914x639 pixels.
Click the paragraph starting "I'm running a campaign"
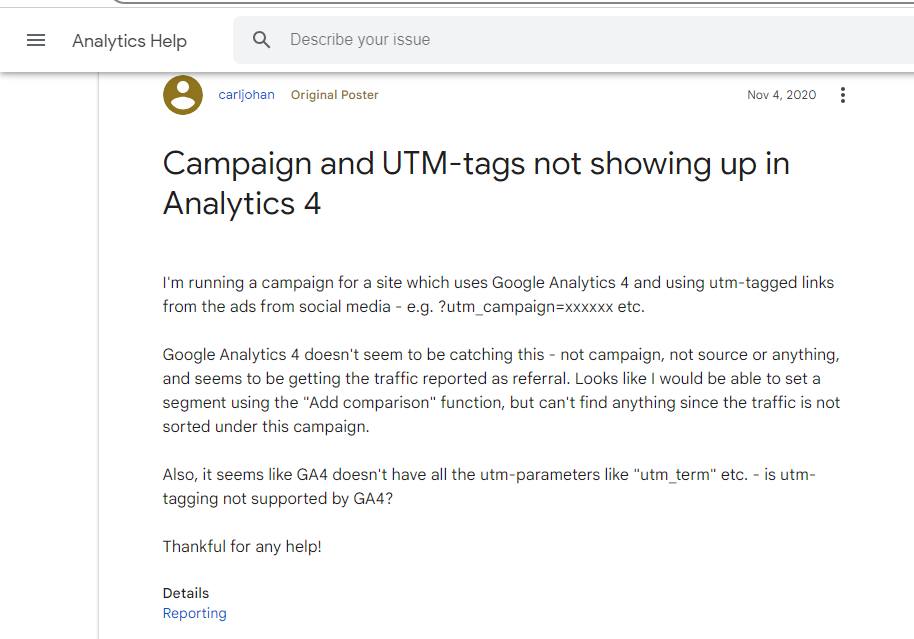[498, 283]
